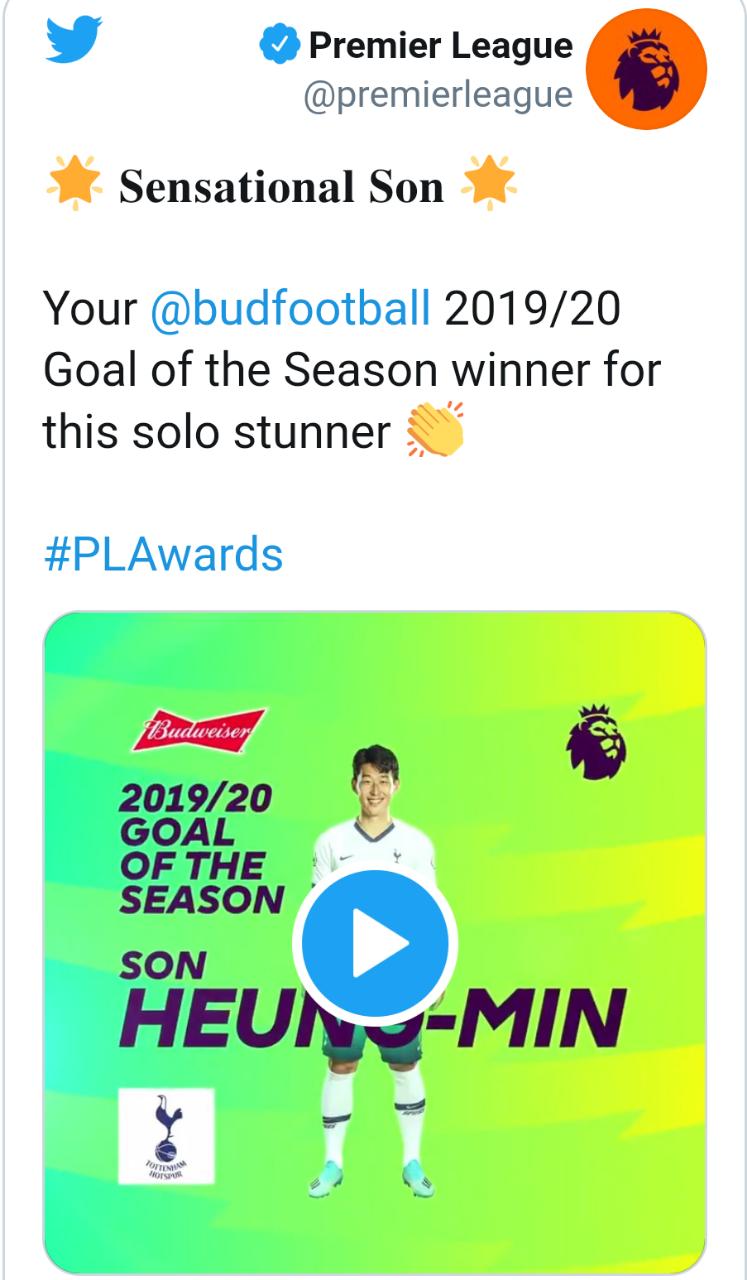
Task: Open the #PLAwards hashtag
Action: point(163,553)
